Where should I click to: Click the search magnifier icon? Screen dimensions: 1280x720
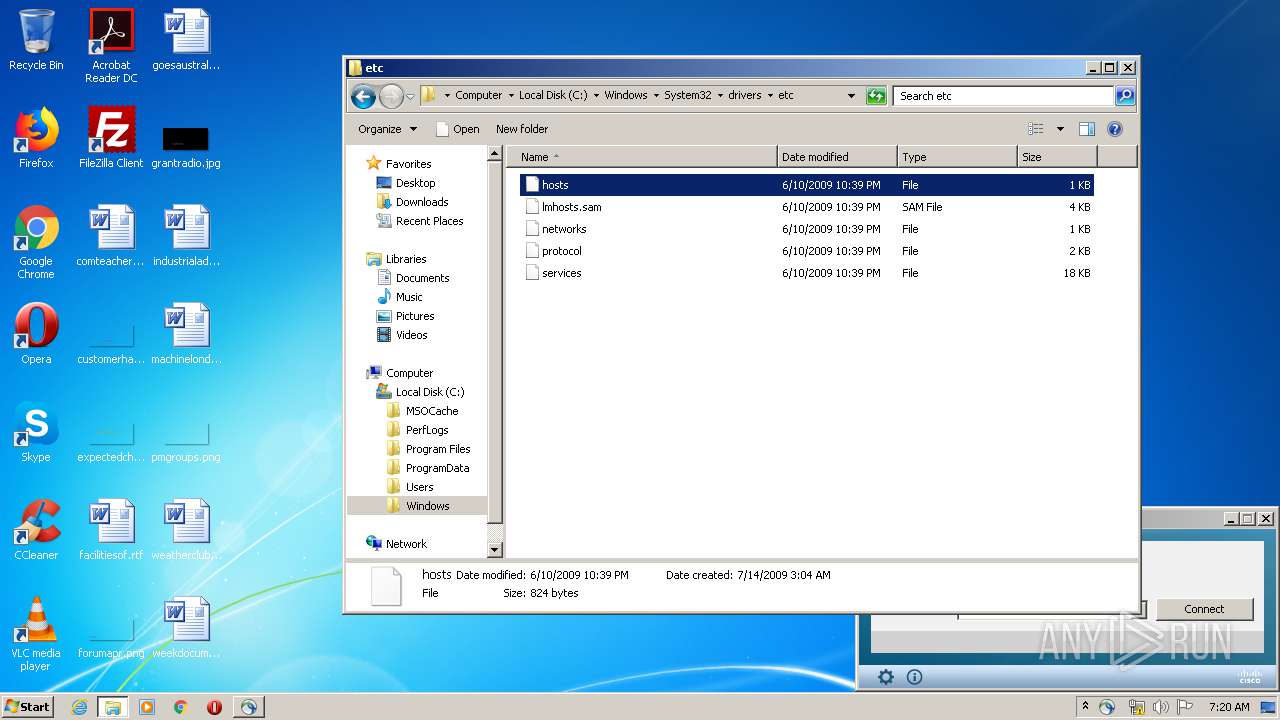click(x=1125, y=96)
